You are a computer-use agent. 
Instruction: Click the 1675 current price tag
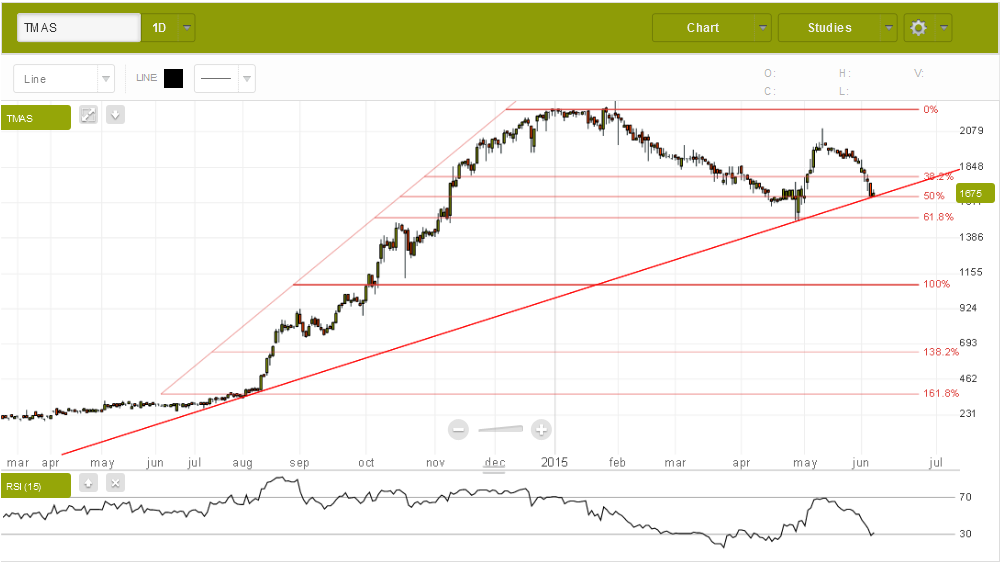click(x=973, y=194)
